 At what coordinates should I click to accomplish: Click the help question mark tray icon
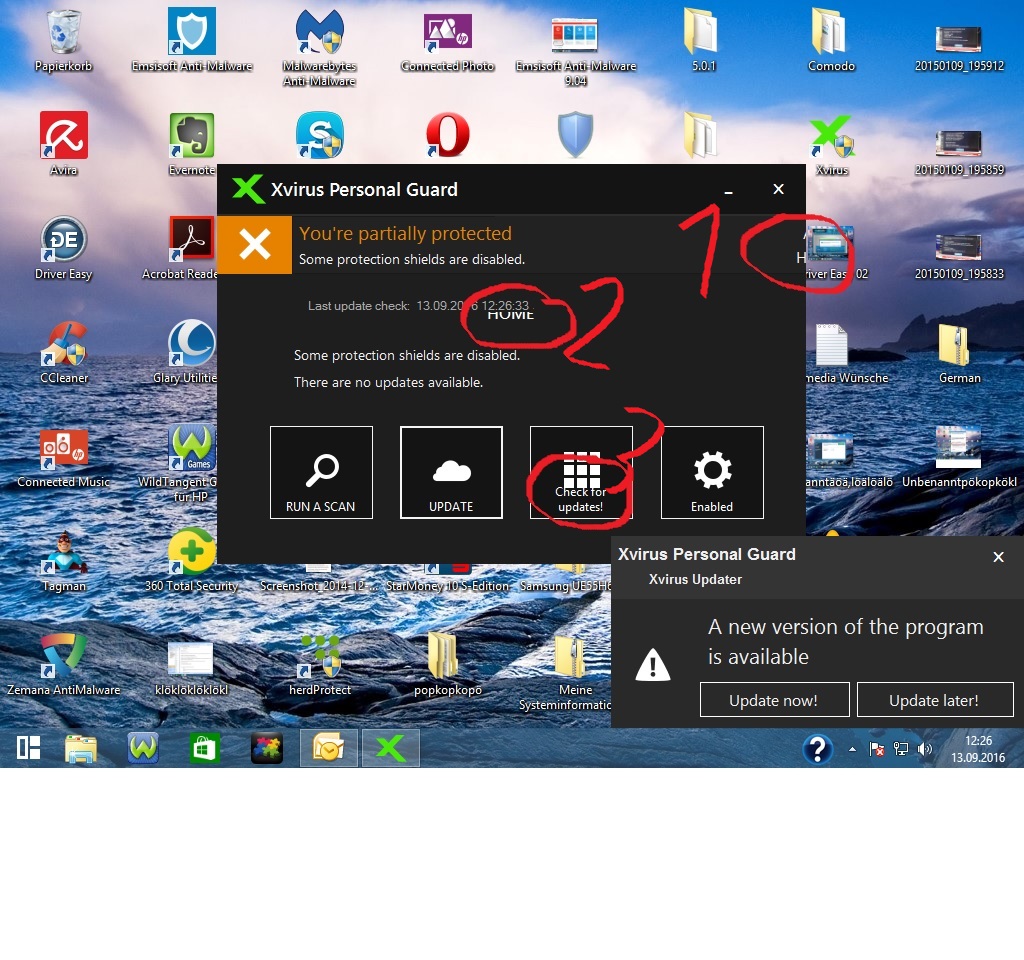(818, 749)
